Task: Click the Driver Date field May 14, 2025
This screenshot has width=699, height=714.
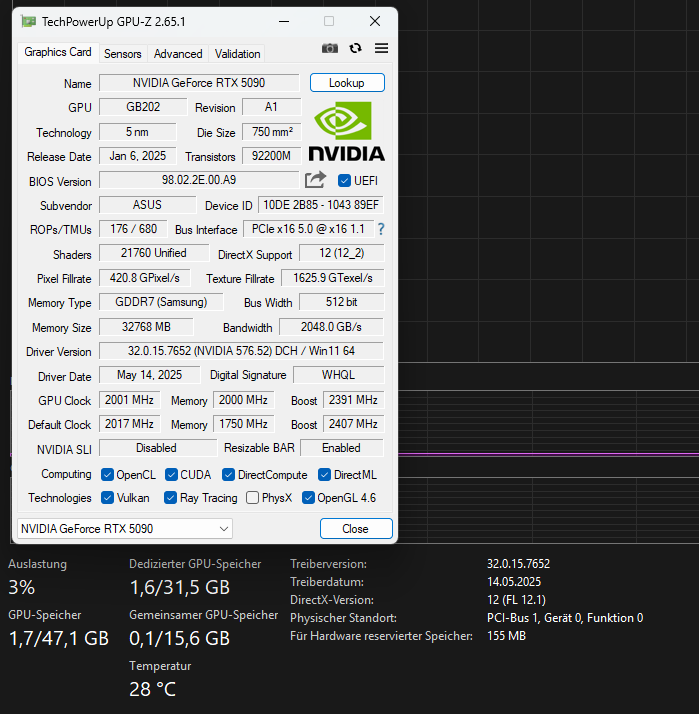Action: tap(149, 375)
